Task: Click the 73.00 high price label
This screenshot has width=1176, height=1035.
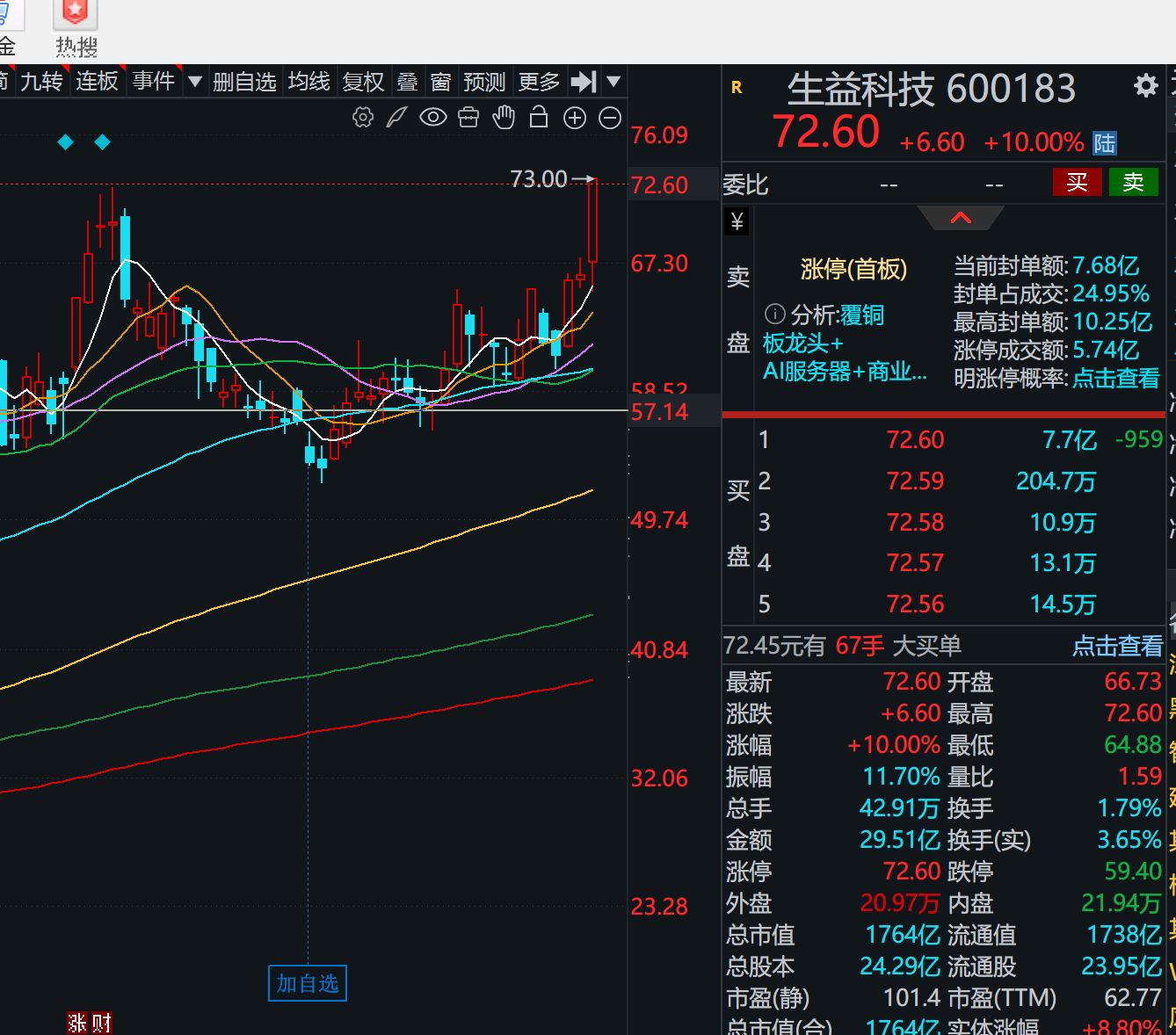Action: (539, 179)
